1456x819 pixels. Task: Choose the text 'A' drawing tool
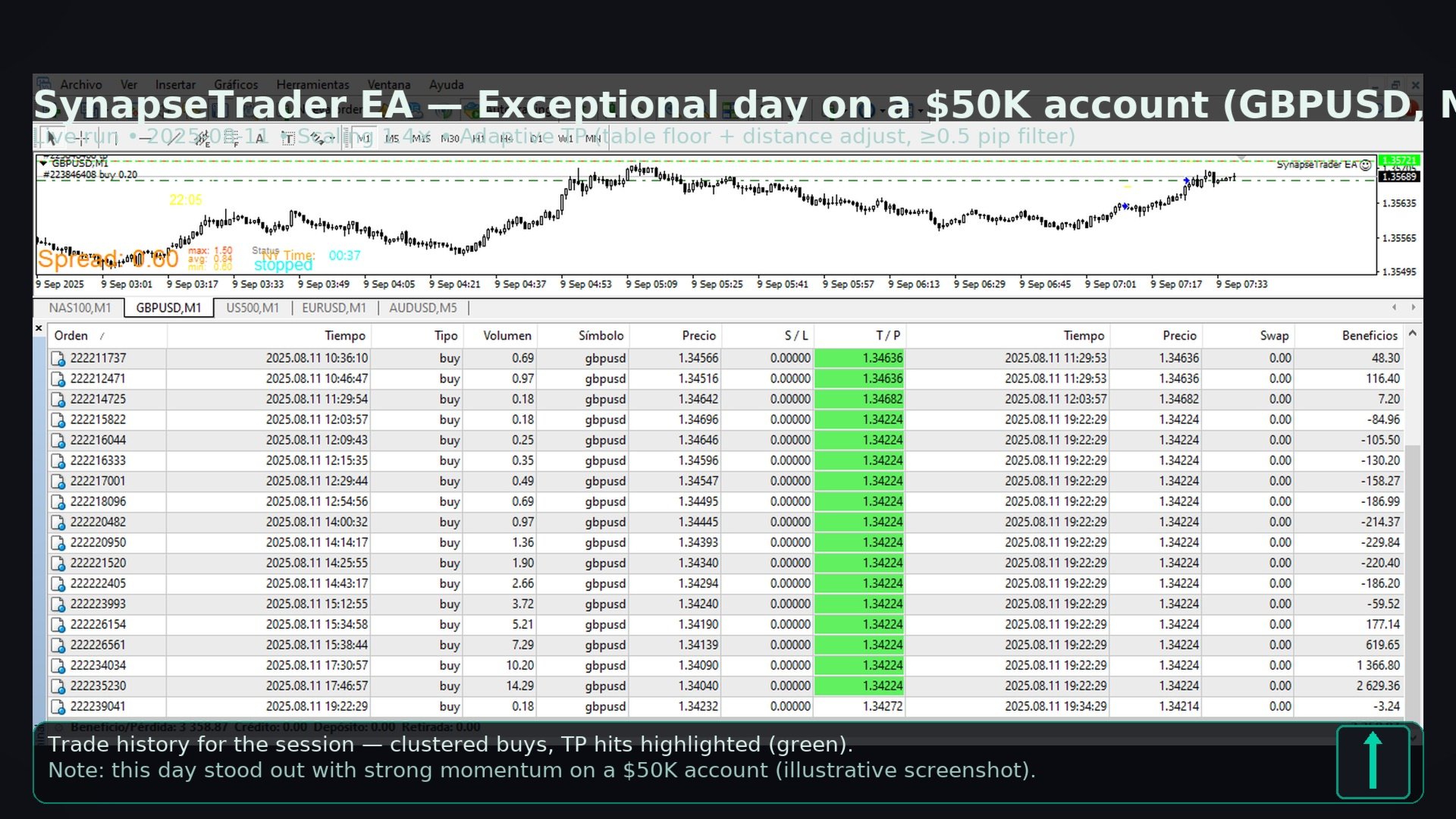pyautogui.click(x=259, y=138)
